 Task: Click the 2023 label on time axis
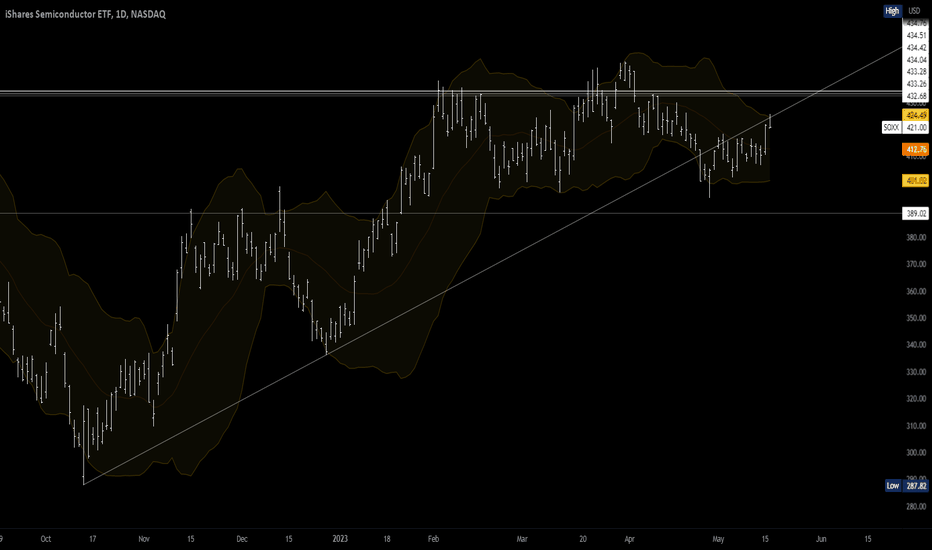[340, 539]
